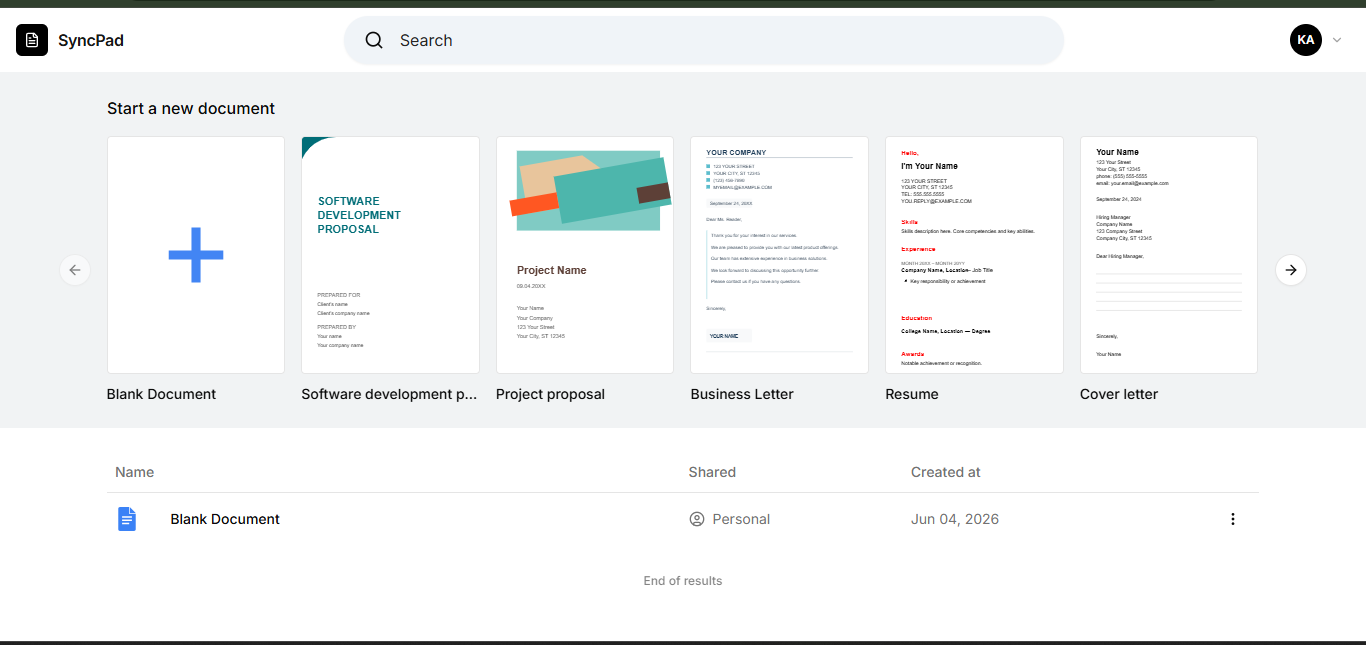
Task: Click the End of results text
Action: [x=683, y=580]
